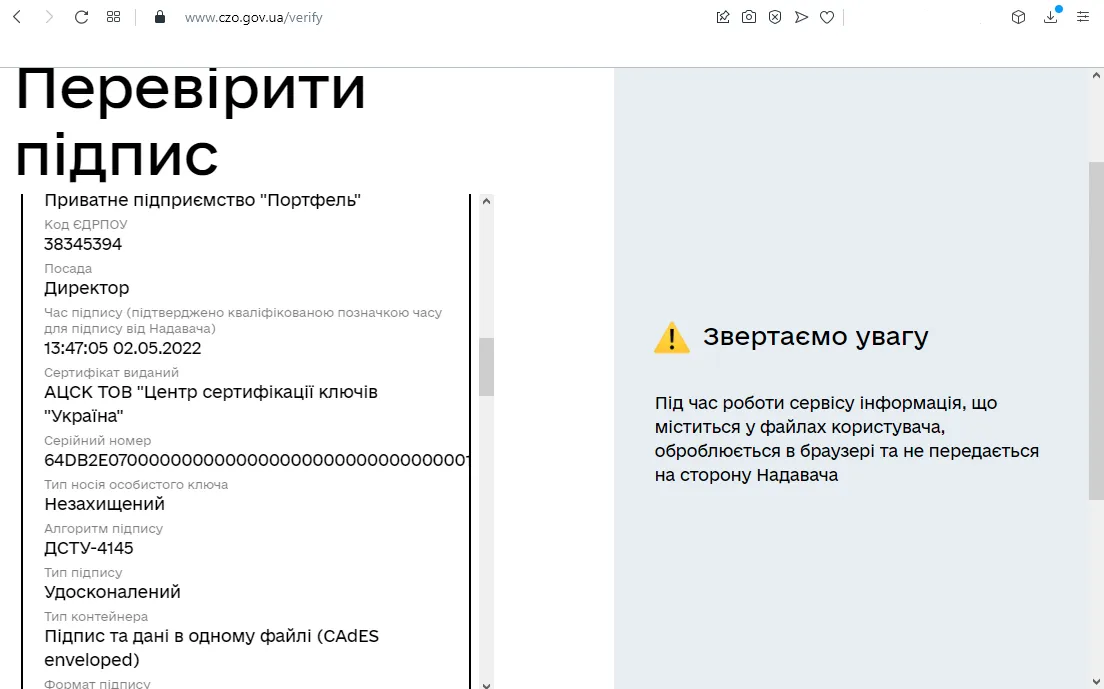Select the 'Удосконалений' signature type value
Viewport: 1104px width, 689px height.
point(113,592)
